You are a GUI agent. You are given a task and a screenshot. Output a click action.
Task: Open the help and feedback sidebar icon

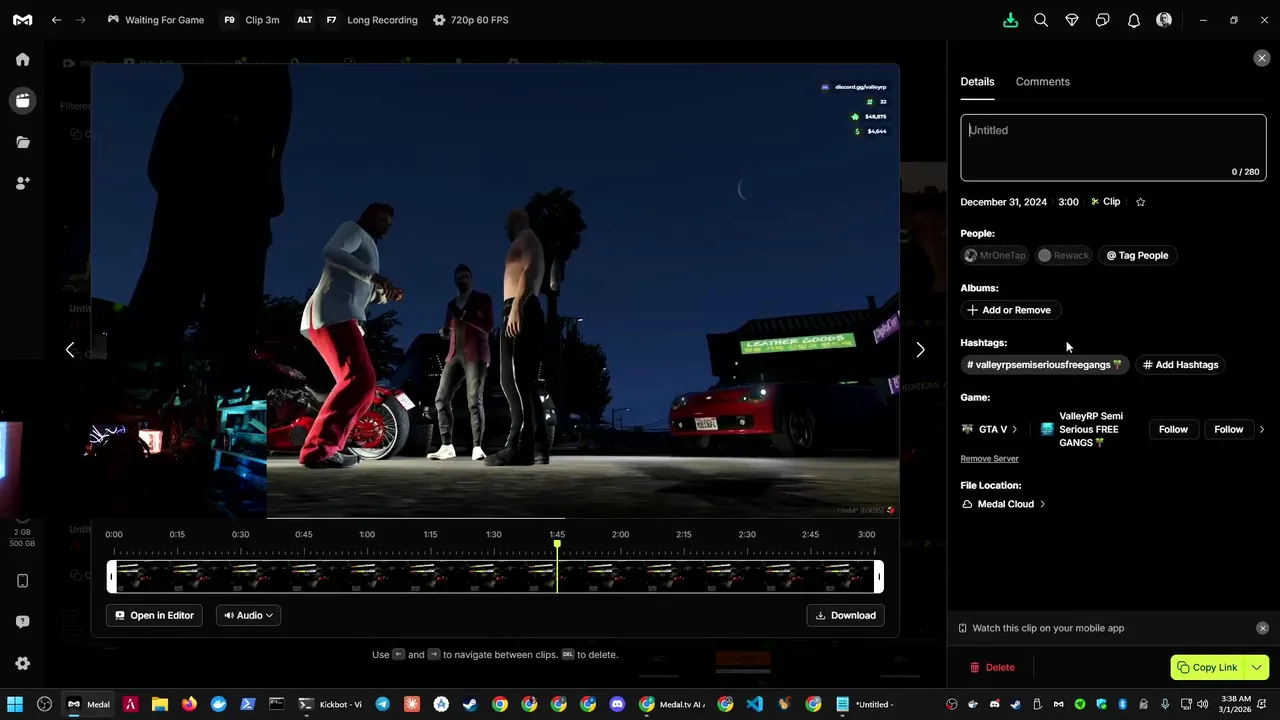(22, 622)
